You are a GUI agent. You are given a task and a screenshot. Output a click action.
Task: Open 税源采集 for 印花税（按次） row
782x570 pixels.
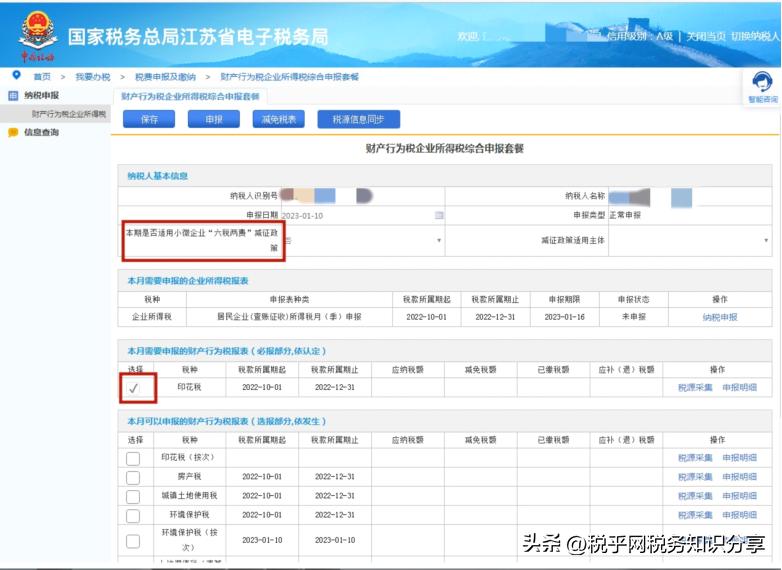[695, 458]
